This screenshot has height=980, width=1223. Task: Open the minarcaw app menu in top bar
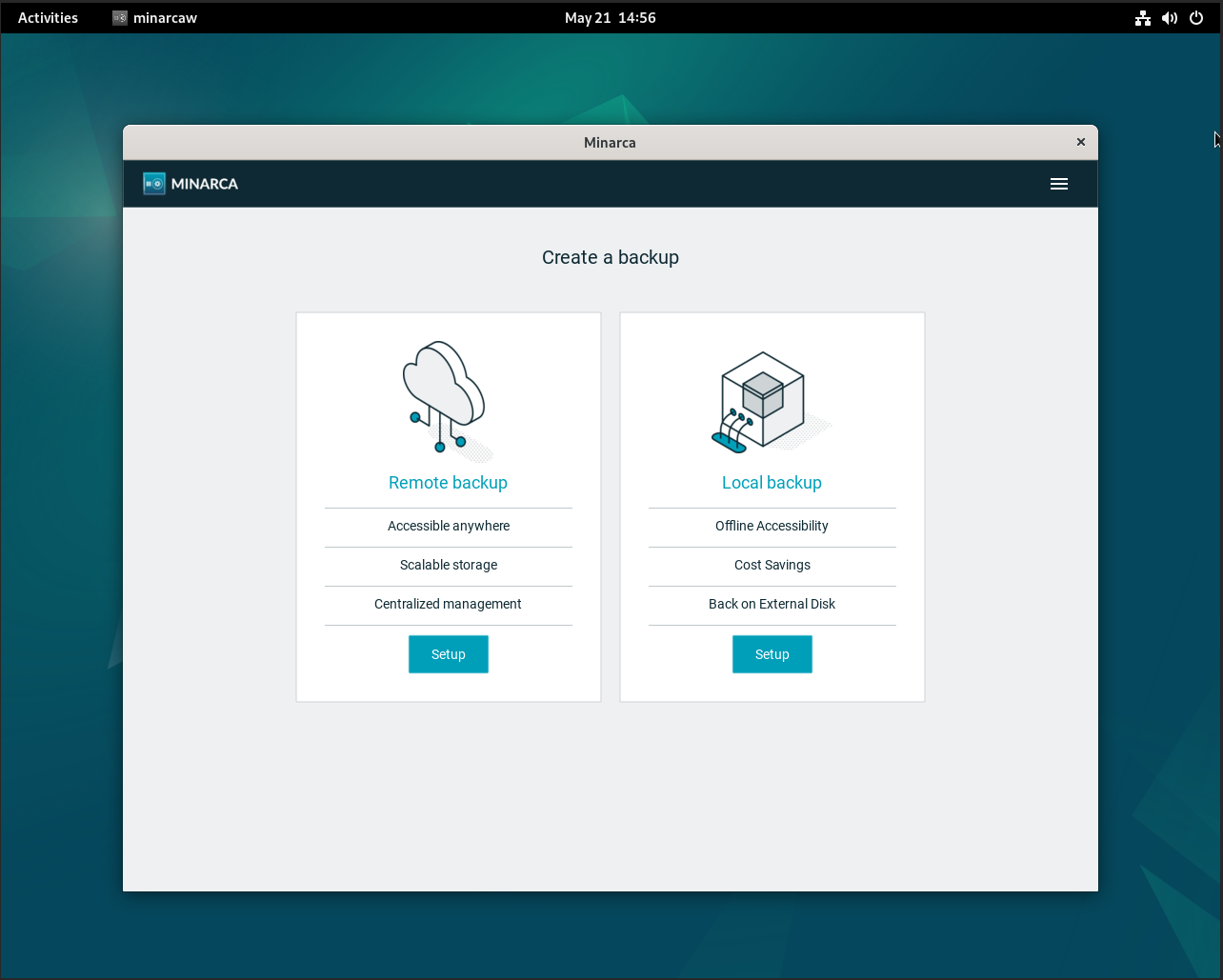pyautogui.click(x=154, y=17)
